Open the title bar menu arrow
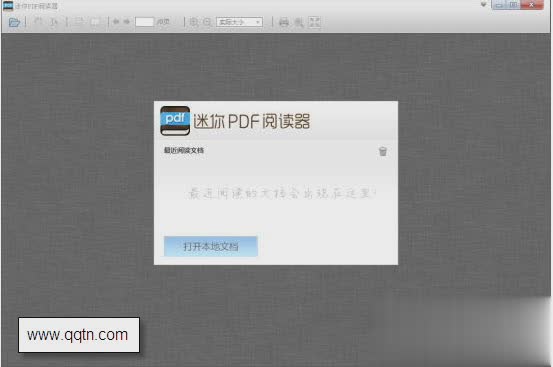This screenshot has width=553, height=367. coord(484,5)
